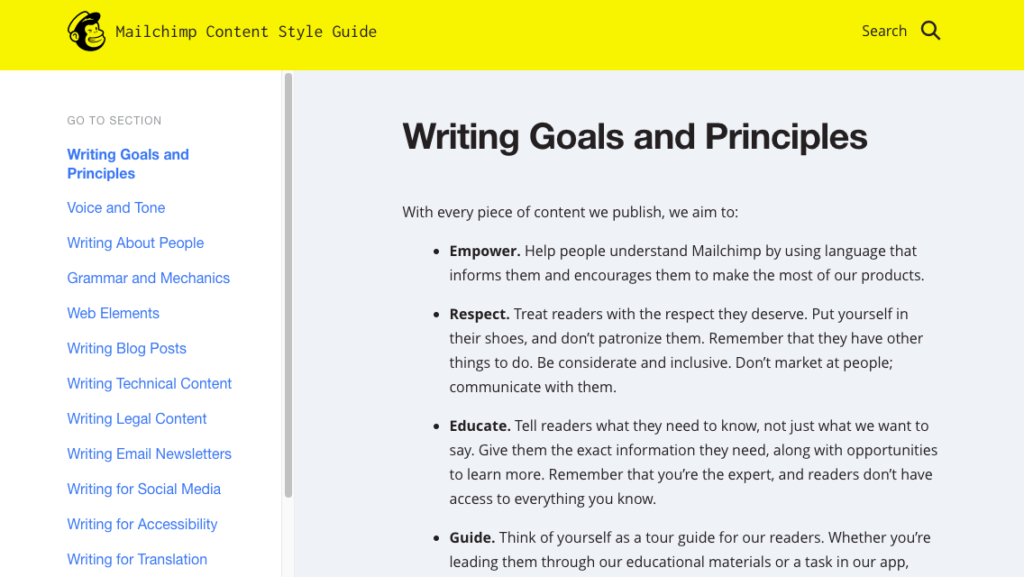Open Writing Goals and Principles section
1024x577 pixels.
click(128, 164)
